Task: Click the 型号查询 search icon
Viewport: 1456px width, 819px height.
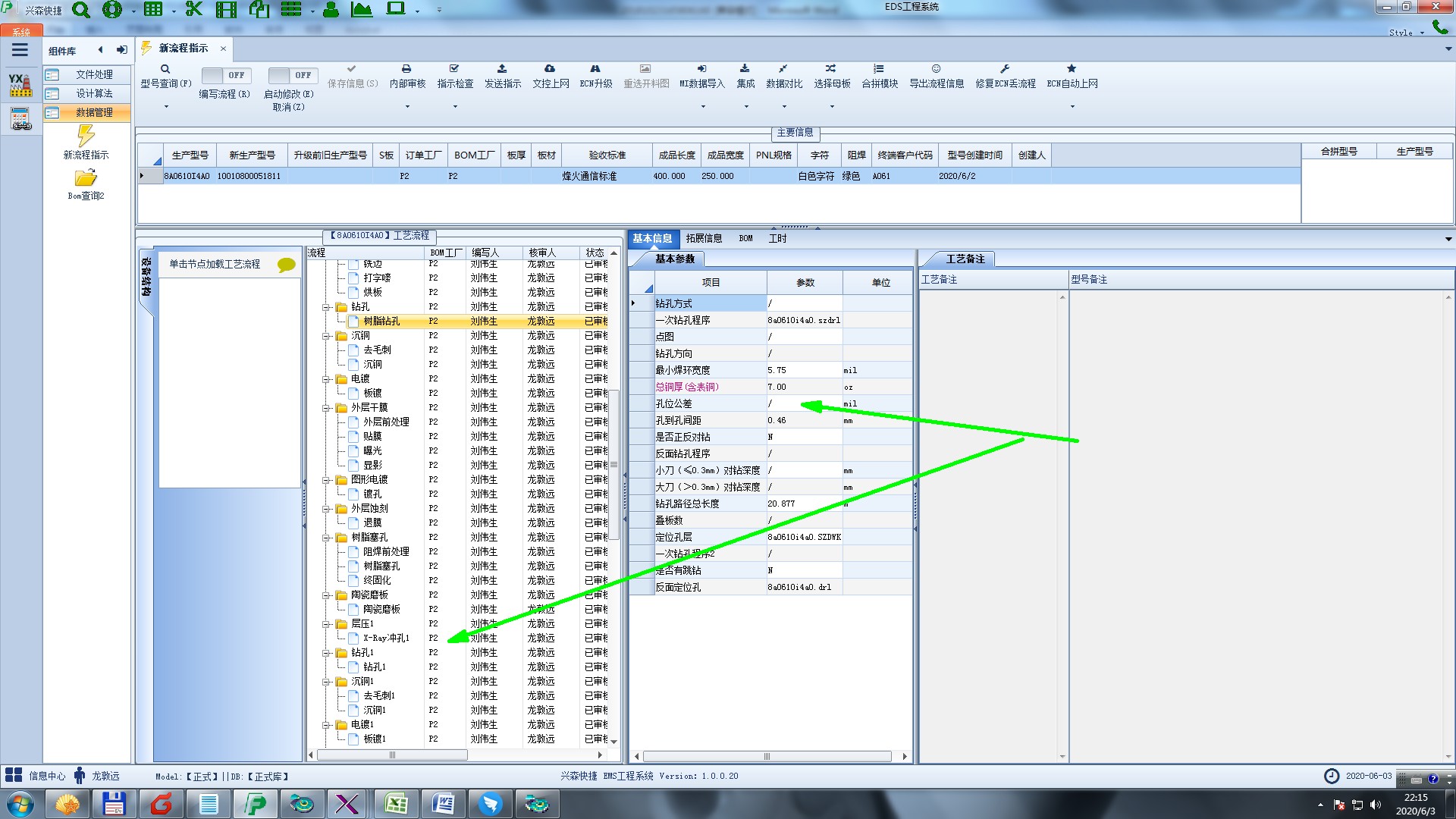Action: click(x=165, y=69)
